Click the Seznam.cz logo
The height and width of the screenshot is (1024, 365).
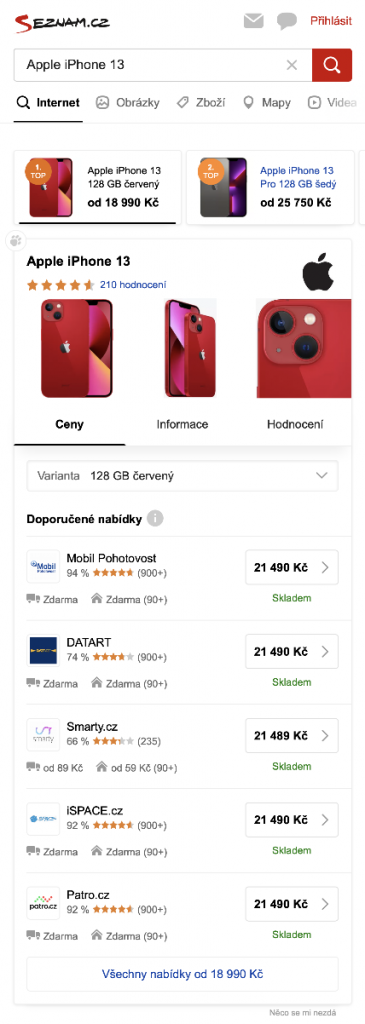(x=62, y=22)
